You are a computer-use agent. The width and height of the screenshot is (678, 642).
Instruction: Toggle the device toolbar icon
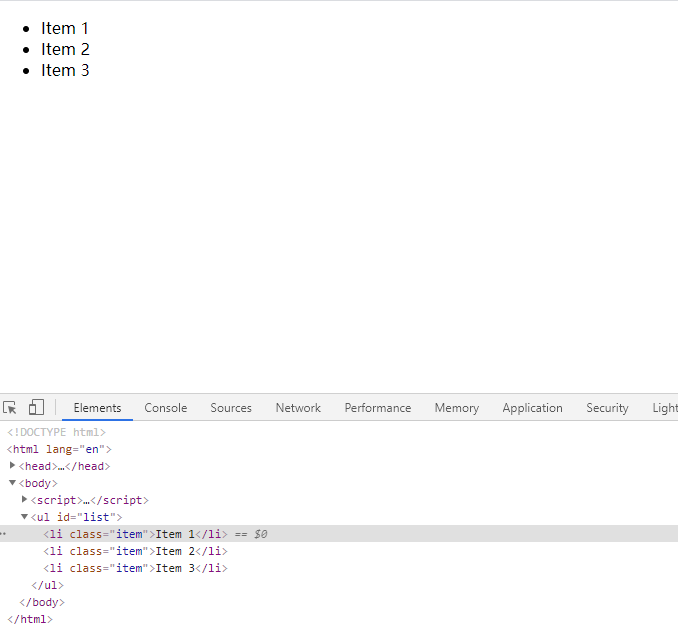coord(36,407)
